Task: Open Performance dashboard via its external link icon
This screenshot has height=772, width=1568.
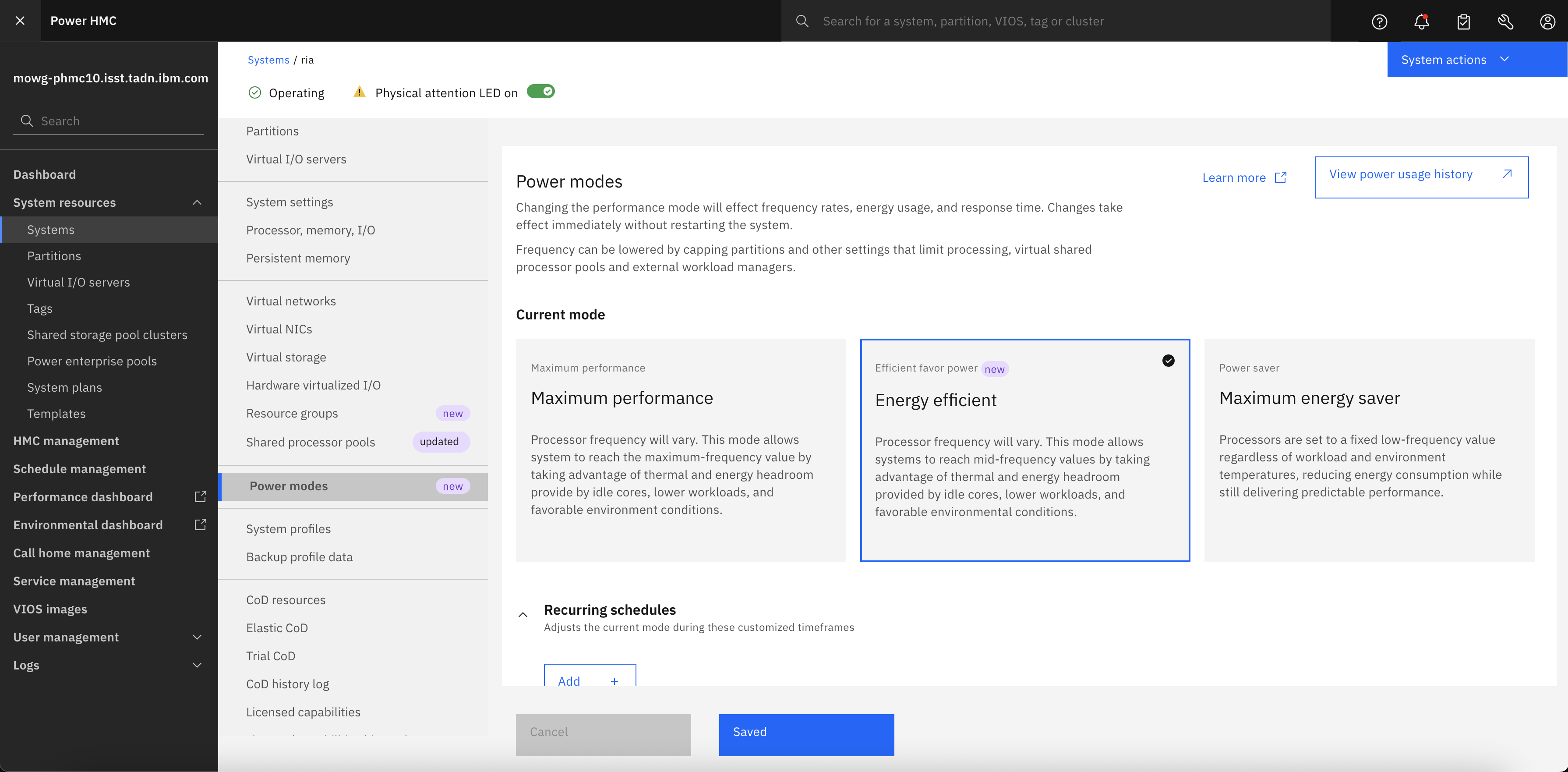Action: pyautogui.click(x=200, y=496)
